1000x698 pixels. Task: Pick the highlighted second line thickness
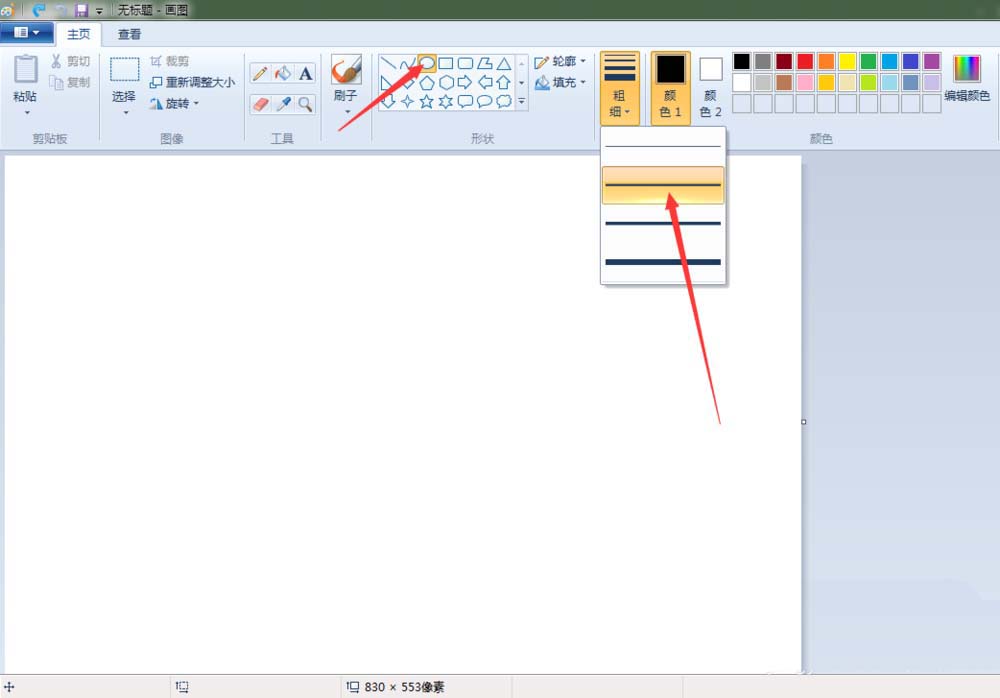(x=663, y=185)
